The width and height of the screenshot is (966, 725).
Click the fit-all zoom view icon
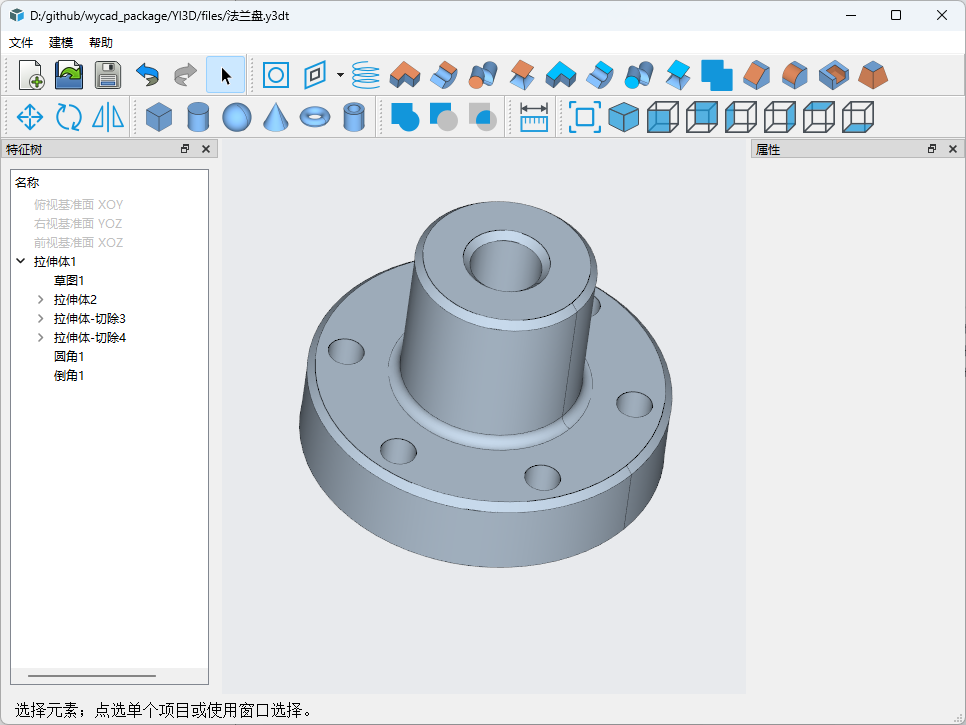(585, 116)
